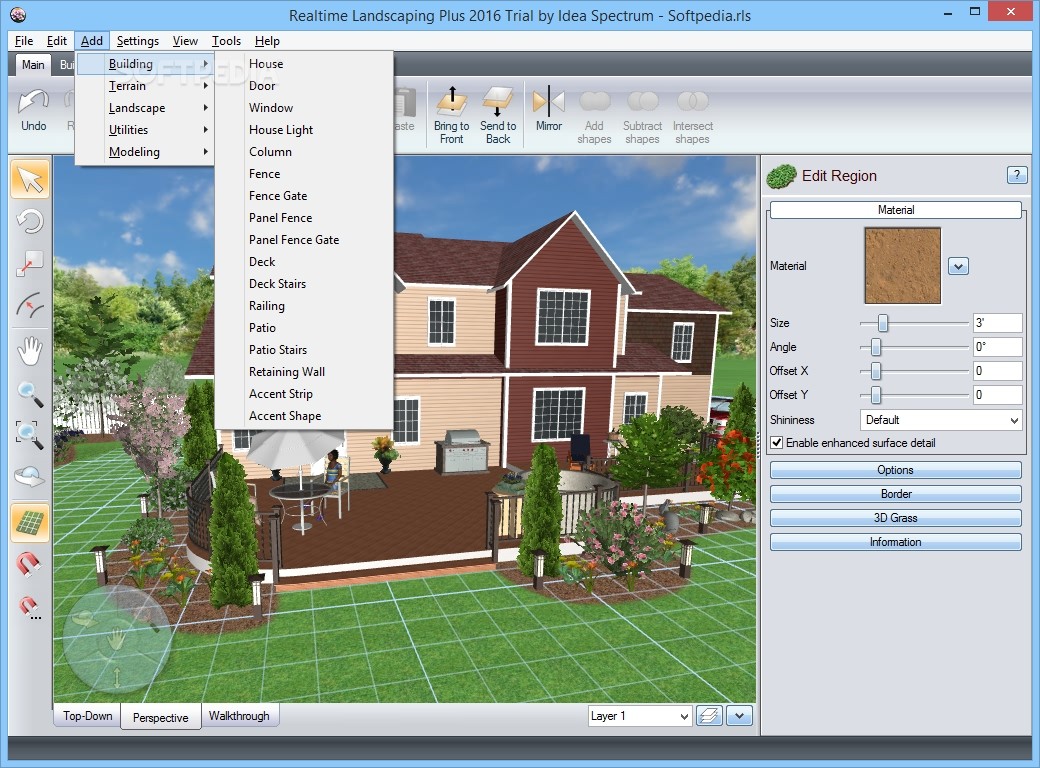The width and height of the screenshot is (1040, 768).
Task: Choose Accent Shape menu entry
Action: point(304,416)
